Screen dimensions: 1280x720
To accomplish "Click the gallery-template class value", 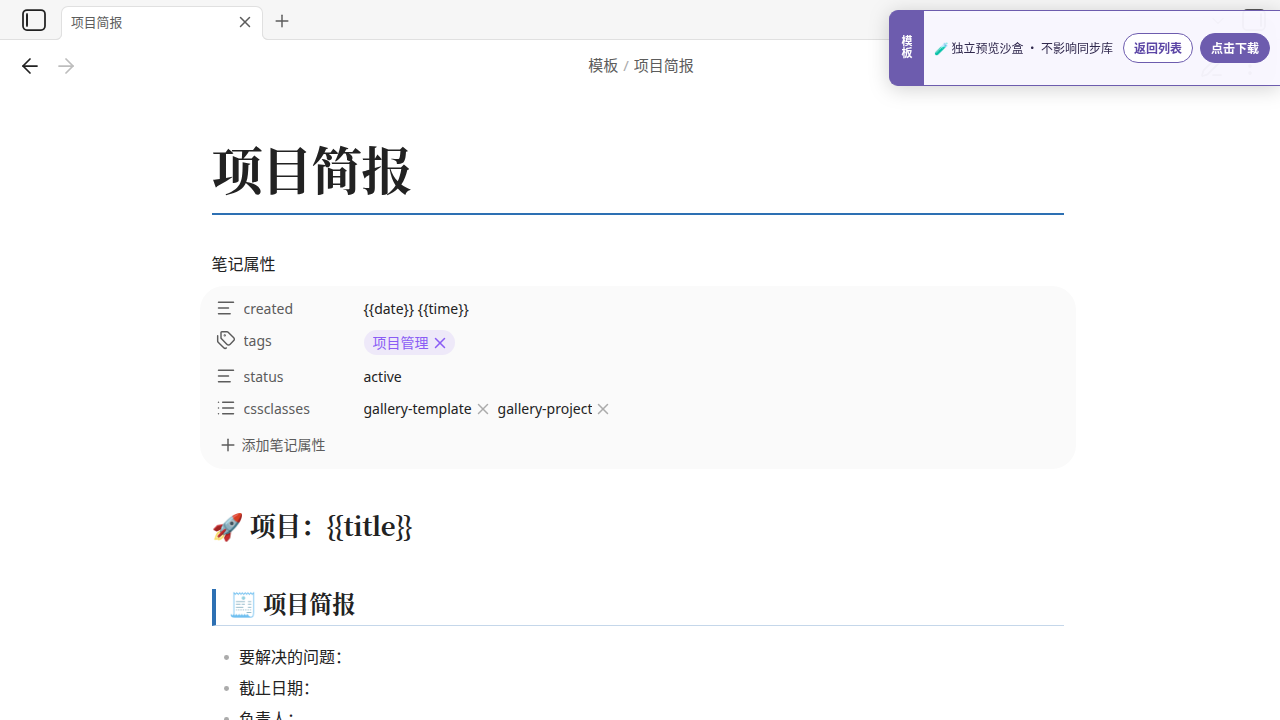I will point(417,408).
